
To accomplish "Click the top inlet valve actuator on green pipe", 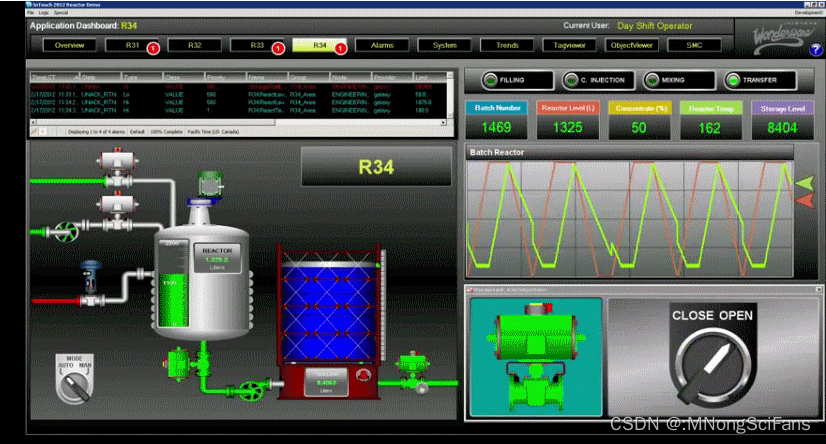I will click(117, 161).
